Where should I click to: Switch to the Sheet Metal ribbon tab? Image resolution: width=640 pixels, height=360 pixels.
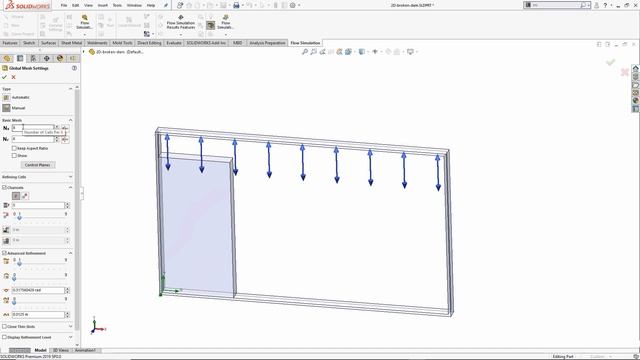71,43
